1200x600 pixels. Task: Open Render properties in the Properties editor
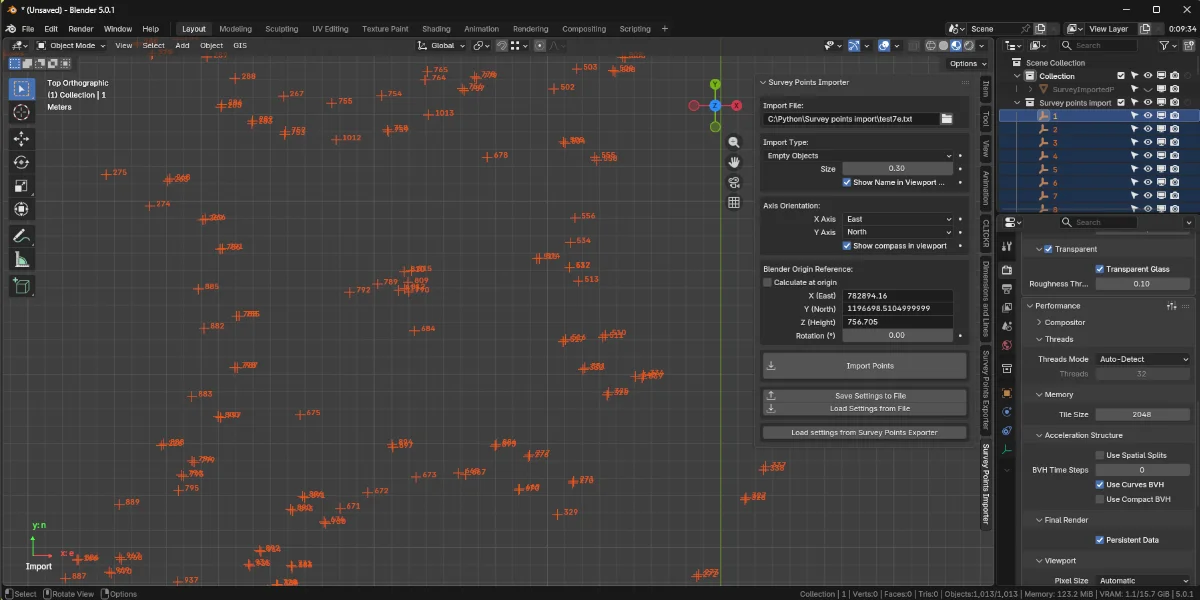1007,269
